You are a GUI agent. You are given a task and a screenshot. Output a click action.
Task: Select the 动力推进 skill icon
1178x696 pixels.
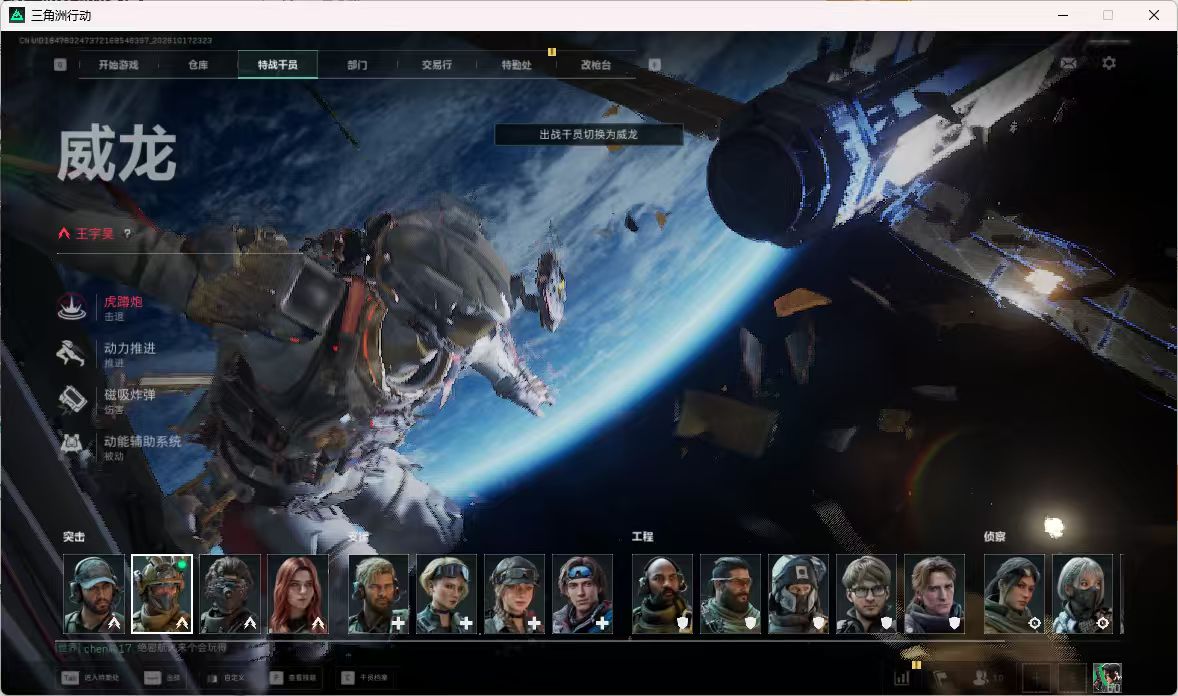tap(72, 353)
